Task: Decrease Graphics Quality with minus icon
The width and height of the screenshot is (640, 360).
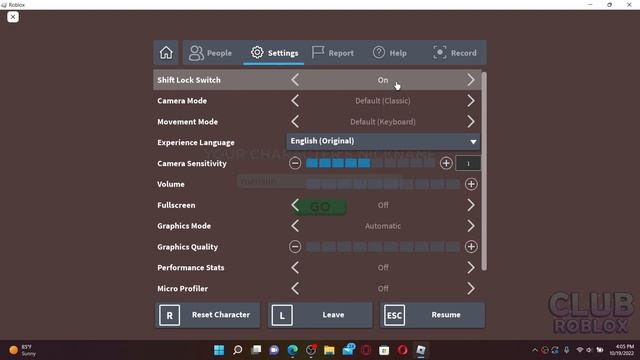Action: (x=295, y=247)
